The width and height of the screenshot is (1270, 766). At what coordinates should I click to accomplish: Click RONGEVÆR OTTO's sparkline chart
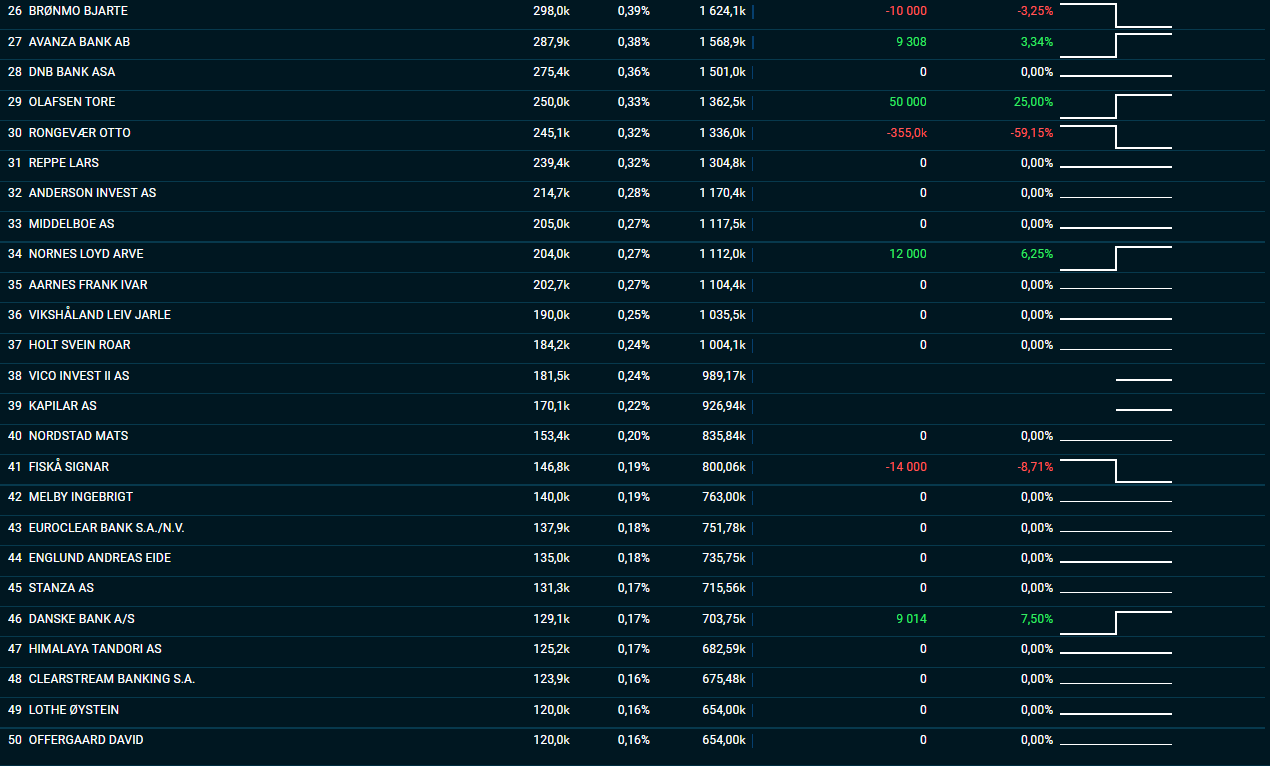(1116, 137)
